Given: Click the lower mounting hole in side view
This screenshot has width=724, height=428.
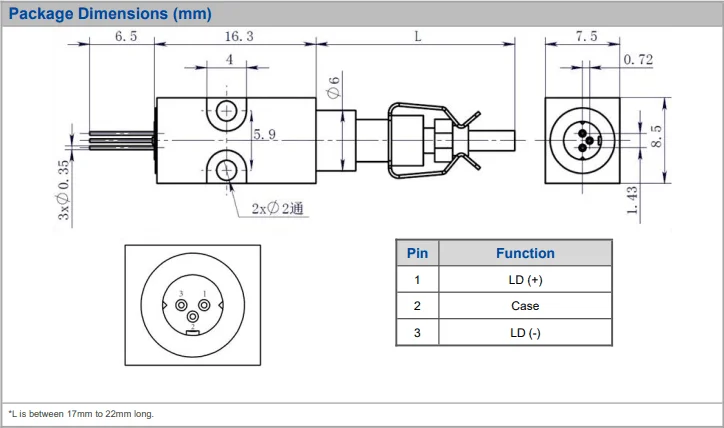Looking at the screenshot, I should (226, 171).
